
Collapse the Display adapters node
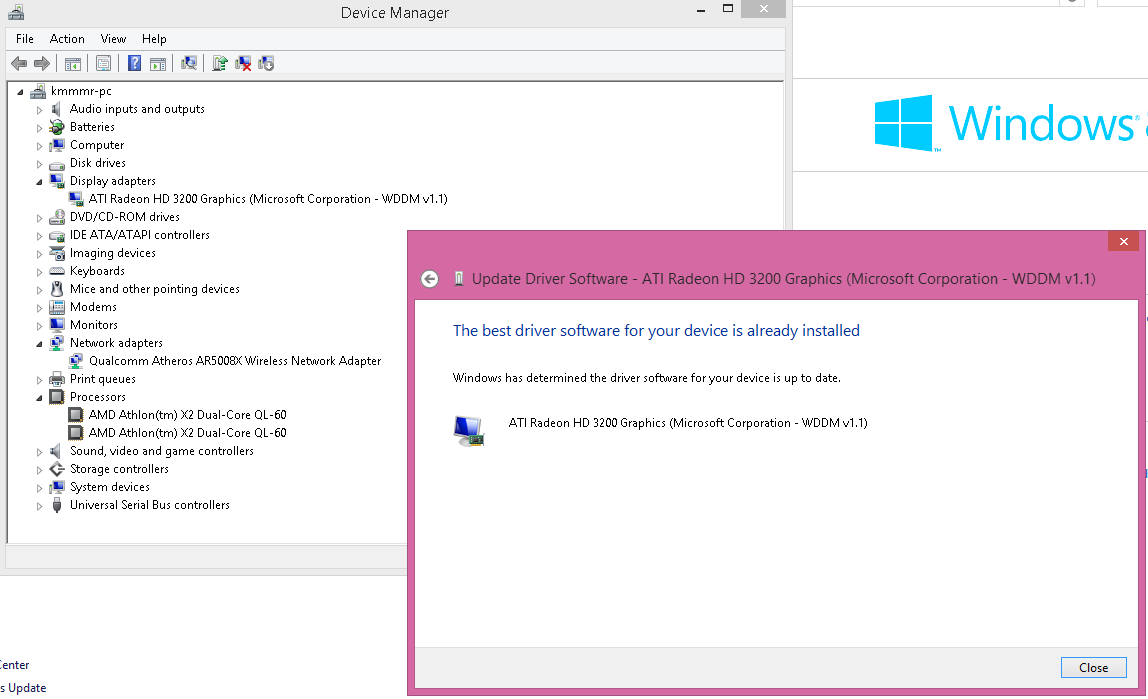pos(40,182)
